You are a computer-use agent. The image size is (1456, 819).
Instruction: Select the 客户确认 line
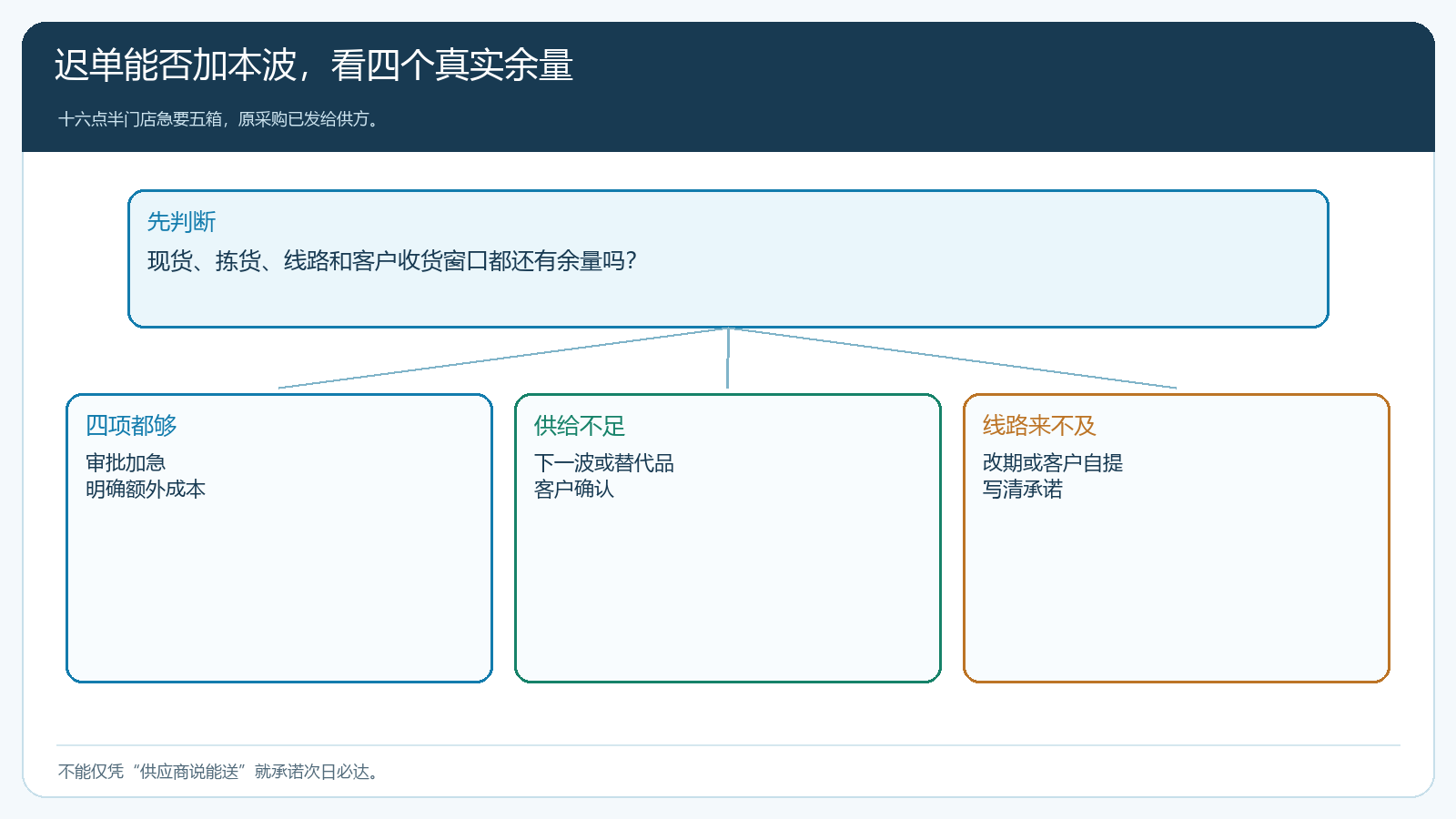coord(574,490)
